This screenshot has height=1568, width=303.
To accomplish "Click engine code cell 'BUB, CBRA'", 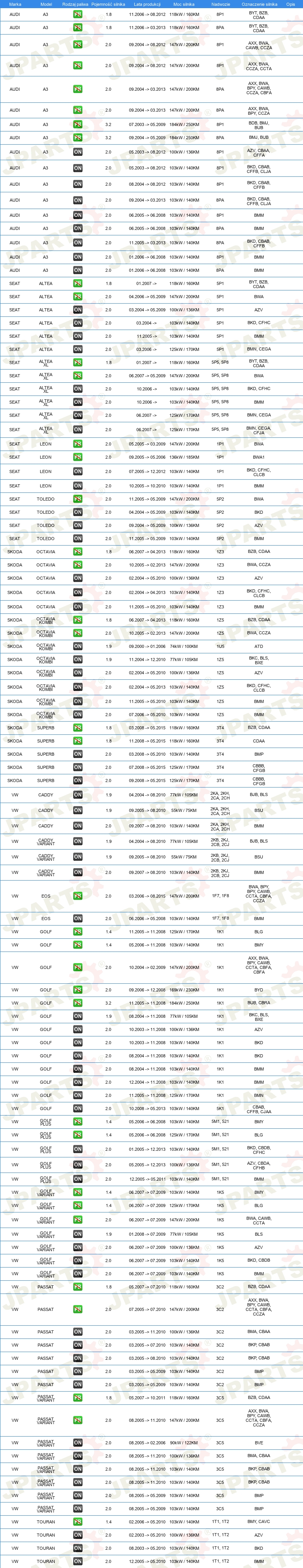I will pos(258,1003).
